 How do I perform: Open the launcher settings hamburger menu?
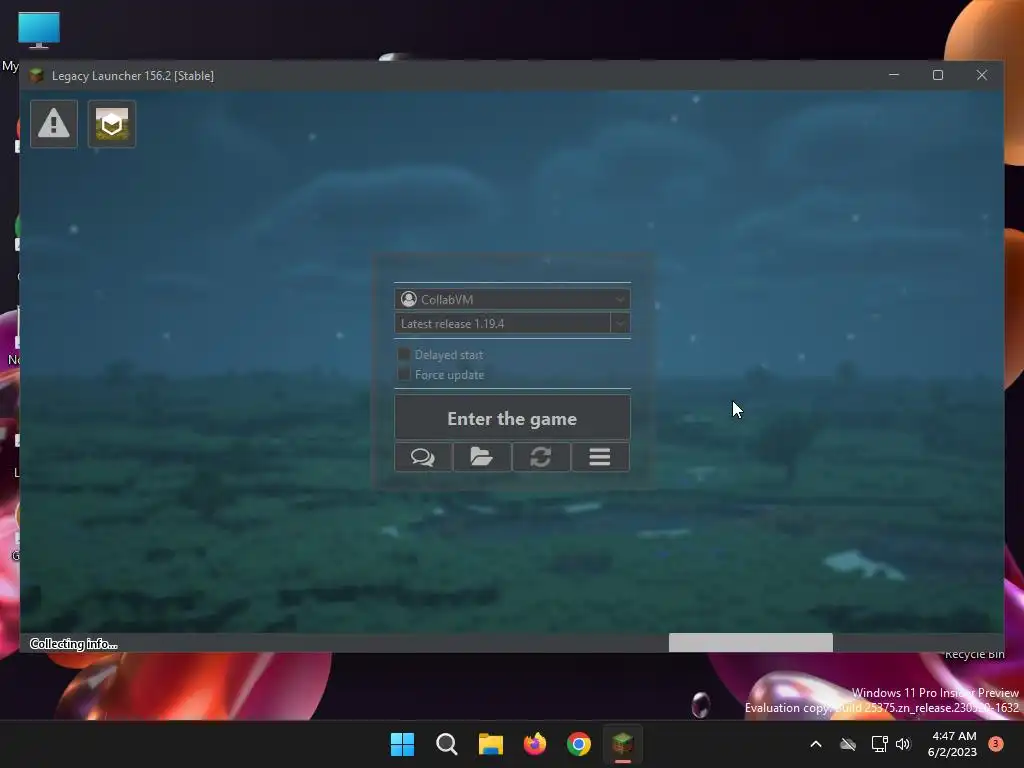pyautogui.click(x=600, y=457)
